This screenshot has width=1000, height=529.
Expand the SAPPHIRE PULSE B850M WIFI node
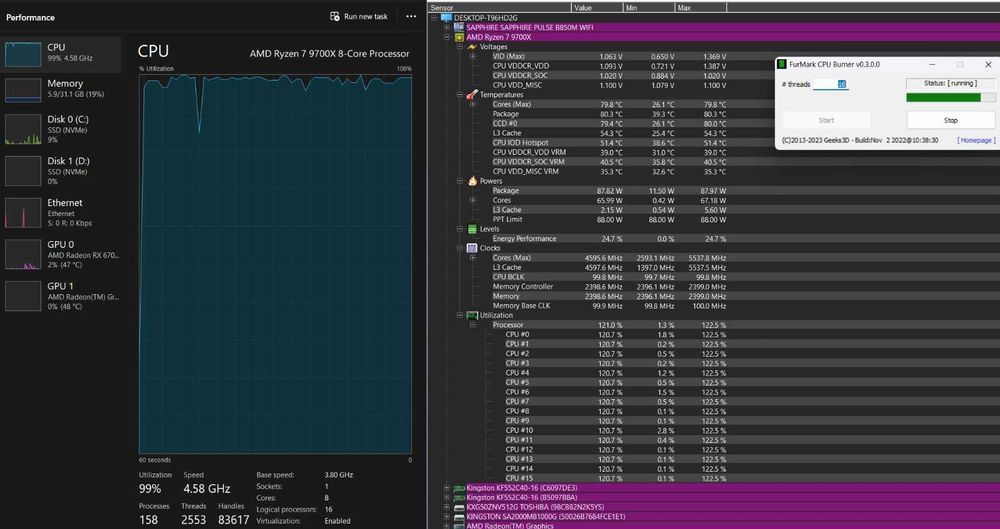coord(447,27)
